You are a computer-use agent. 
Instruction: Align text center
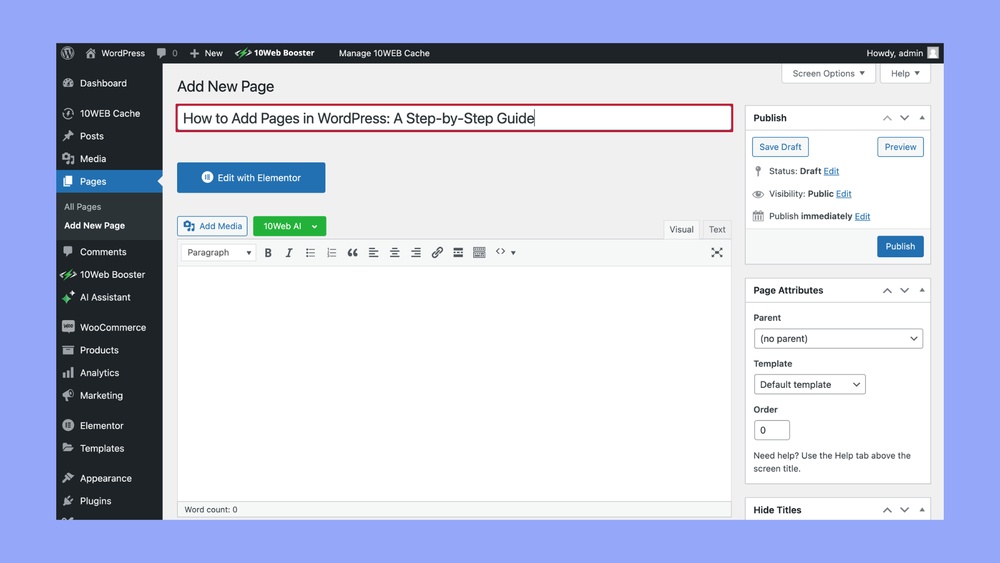click(x=394, y=252)
